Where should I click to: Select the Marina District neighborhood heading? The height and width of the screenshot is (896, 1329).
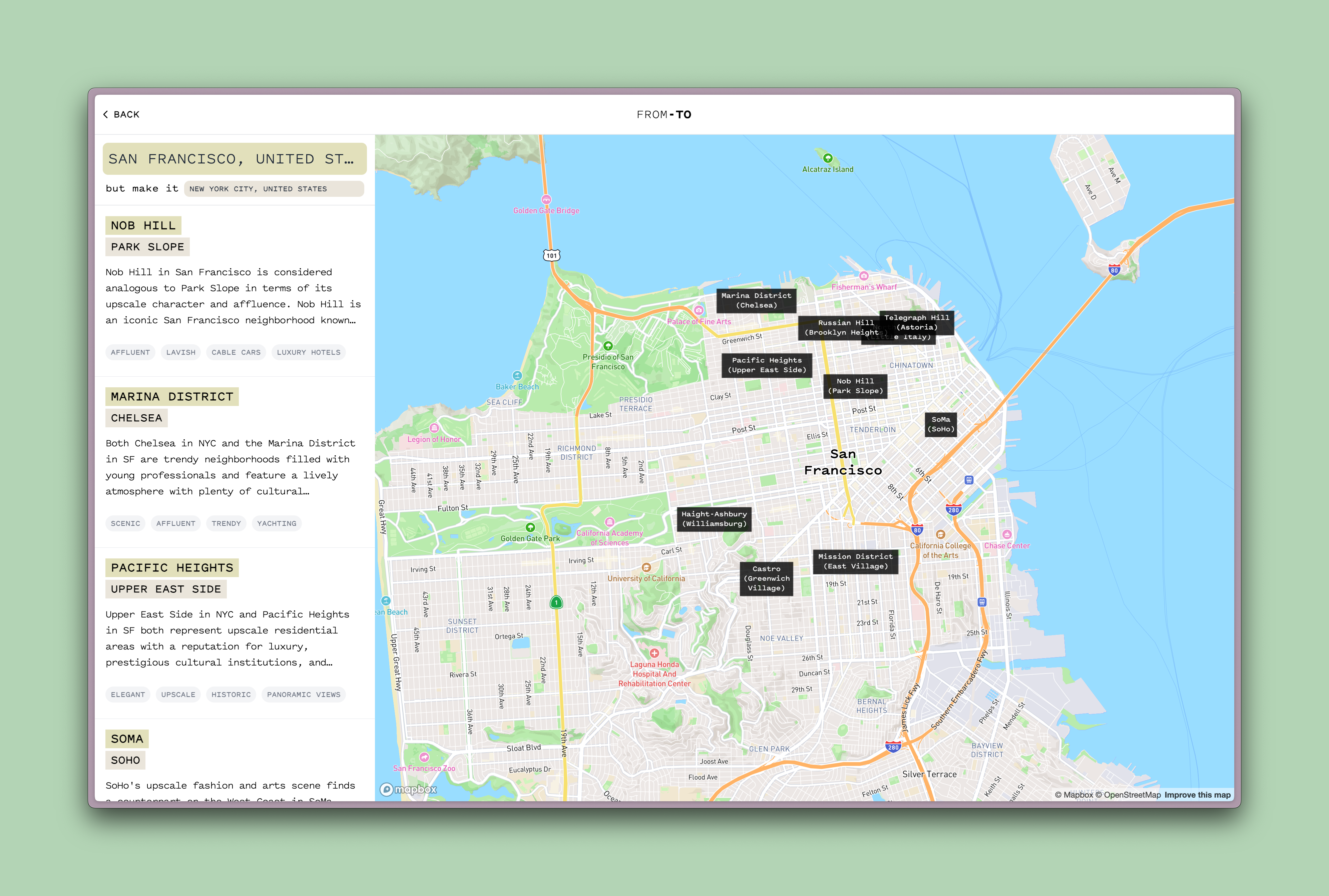tap(172, 397)
